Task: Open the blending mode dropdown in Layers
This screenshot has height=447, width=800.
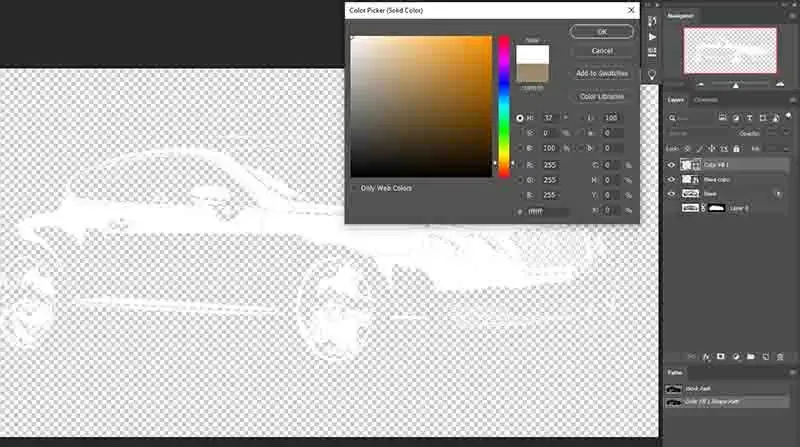Action: pyautogui.click(x=698, y=134)
